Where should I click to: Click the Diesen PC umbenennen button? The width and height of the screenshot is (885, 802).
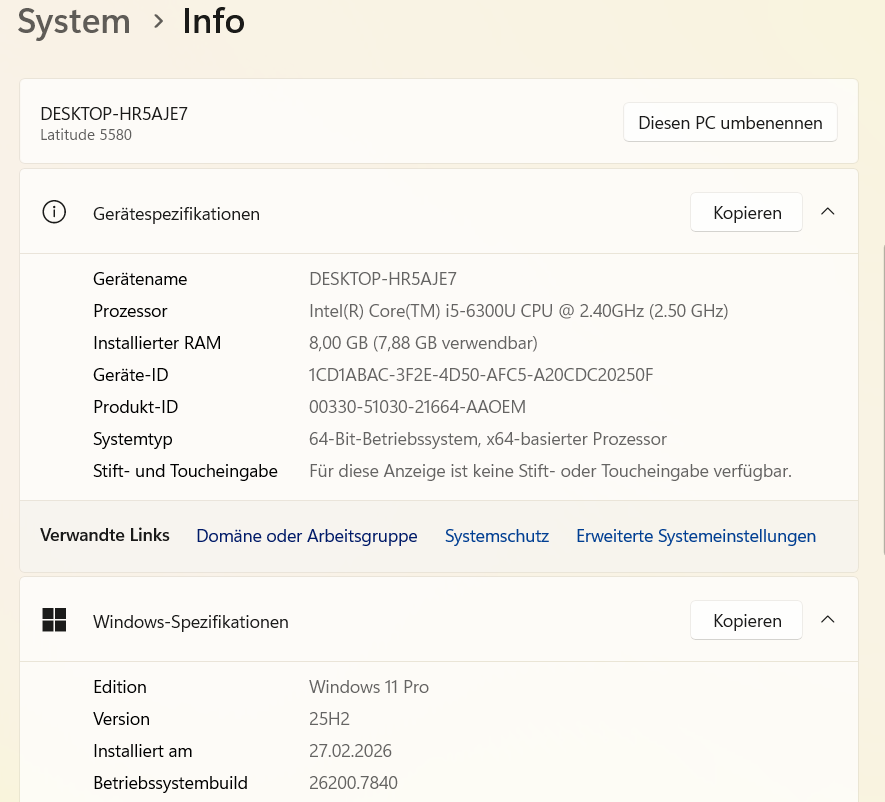pos(730,122)
